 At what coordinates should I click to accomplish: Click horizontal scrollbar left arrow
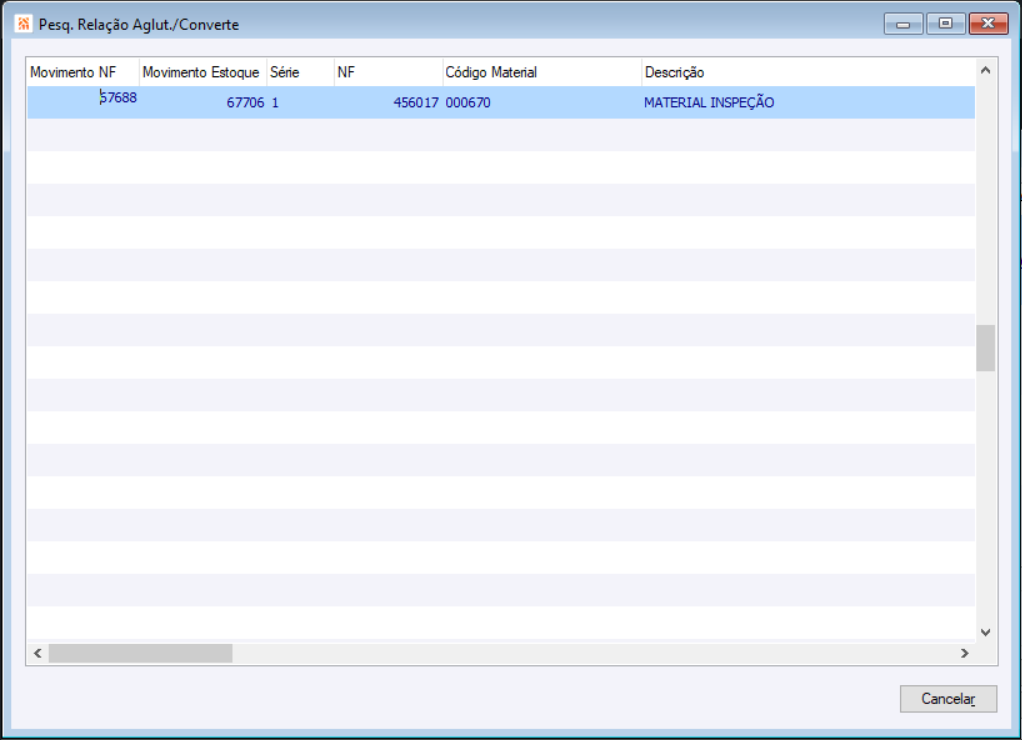click(38, 653)
